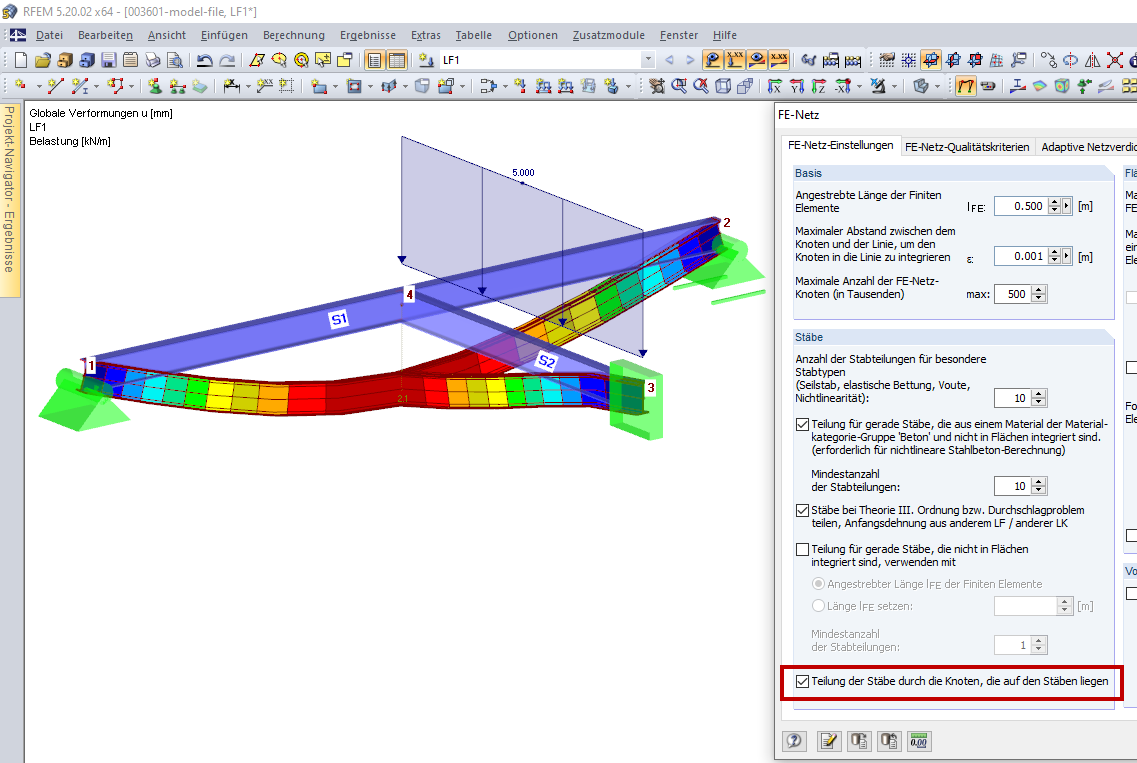Click the epsilon 0.001 input field

1020,256
